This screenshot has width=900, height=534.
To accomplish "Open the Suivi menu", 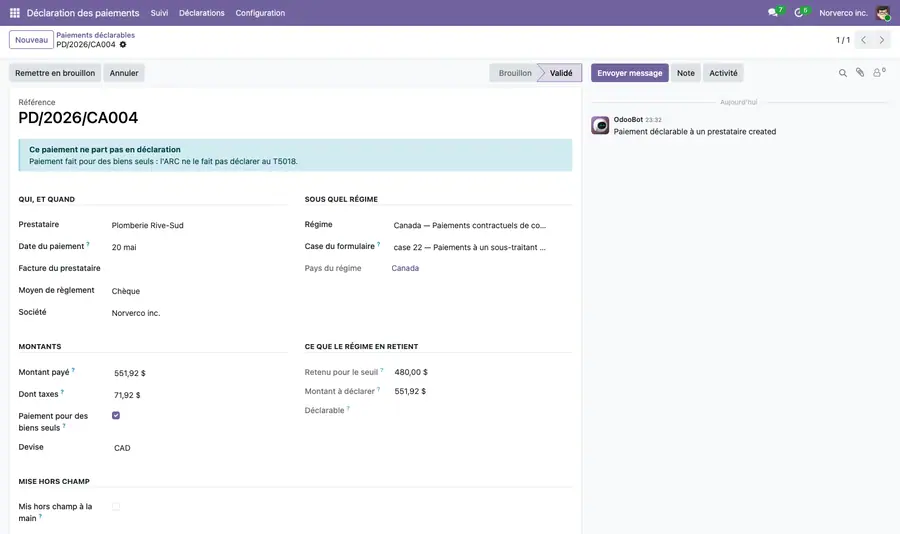I will tap(159, 13).
